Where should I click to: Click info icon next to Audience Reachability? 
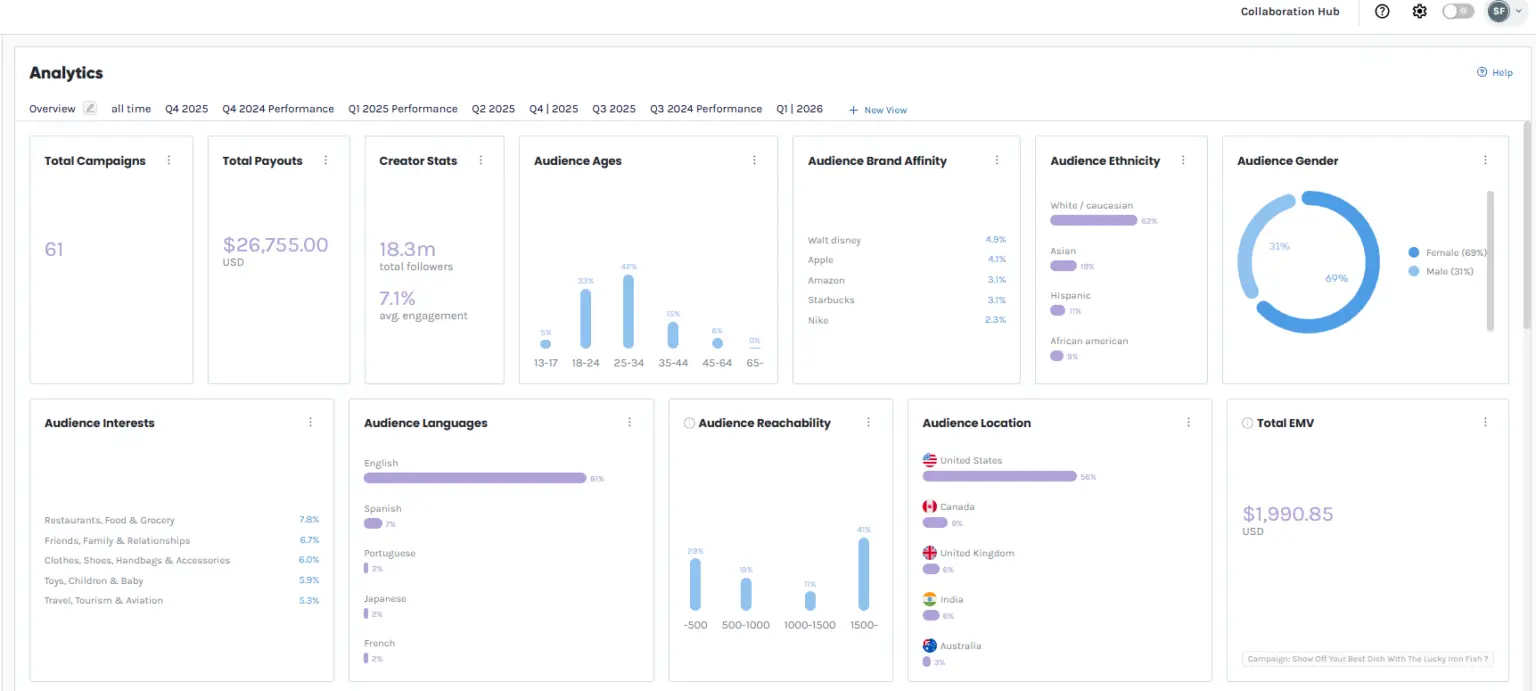coord(689,423)
